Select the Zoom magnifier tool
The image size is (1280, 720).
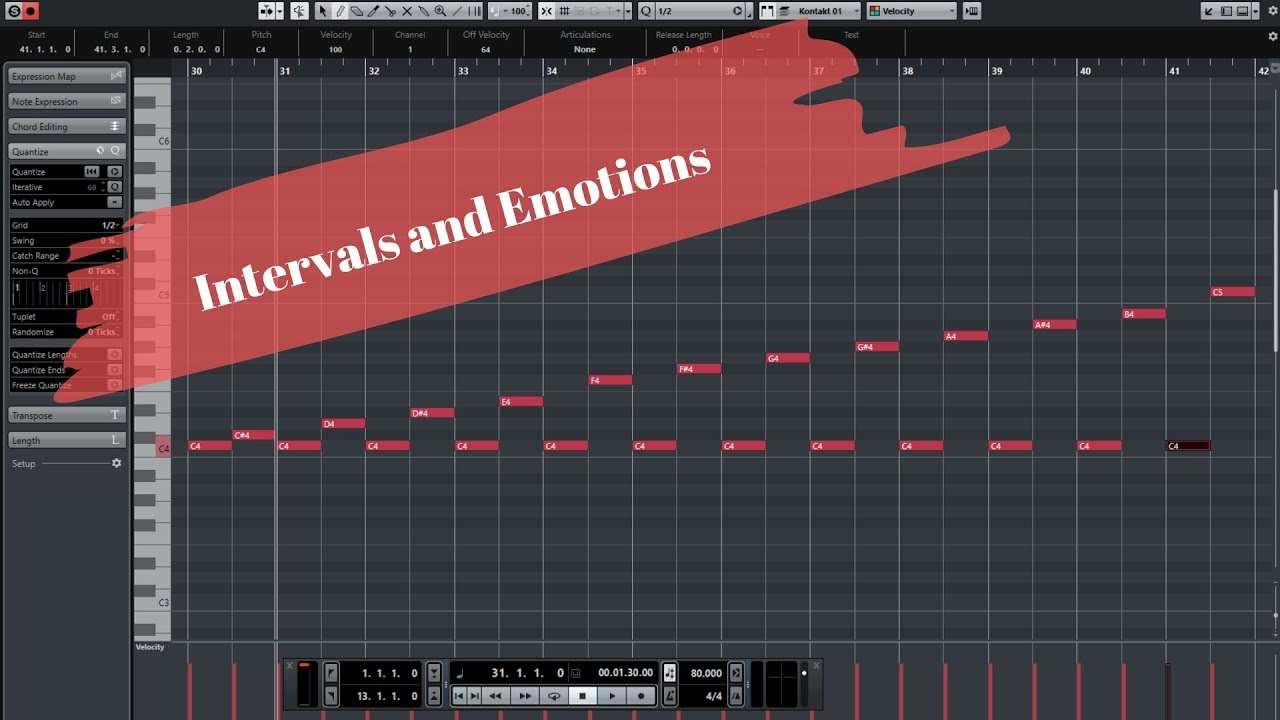click(x=440, y=11)
